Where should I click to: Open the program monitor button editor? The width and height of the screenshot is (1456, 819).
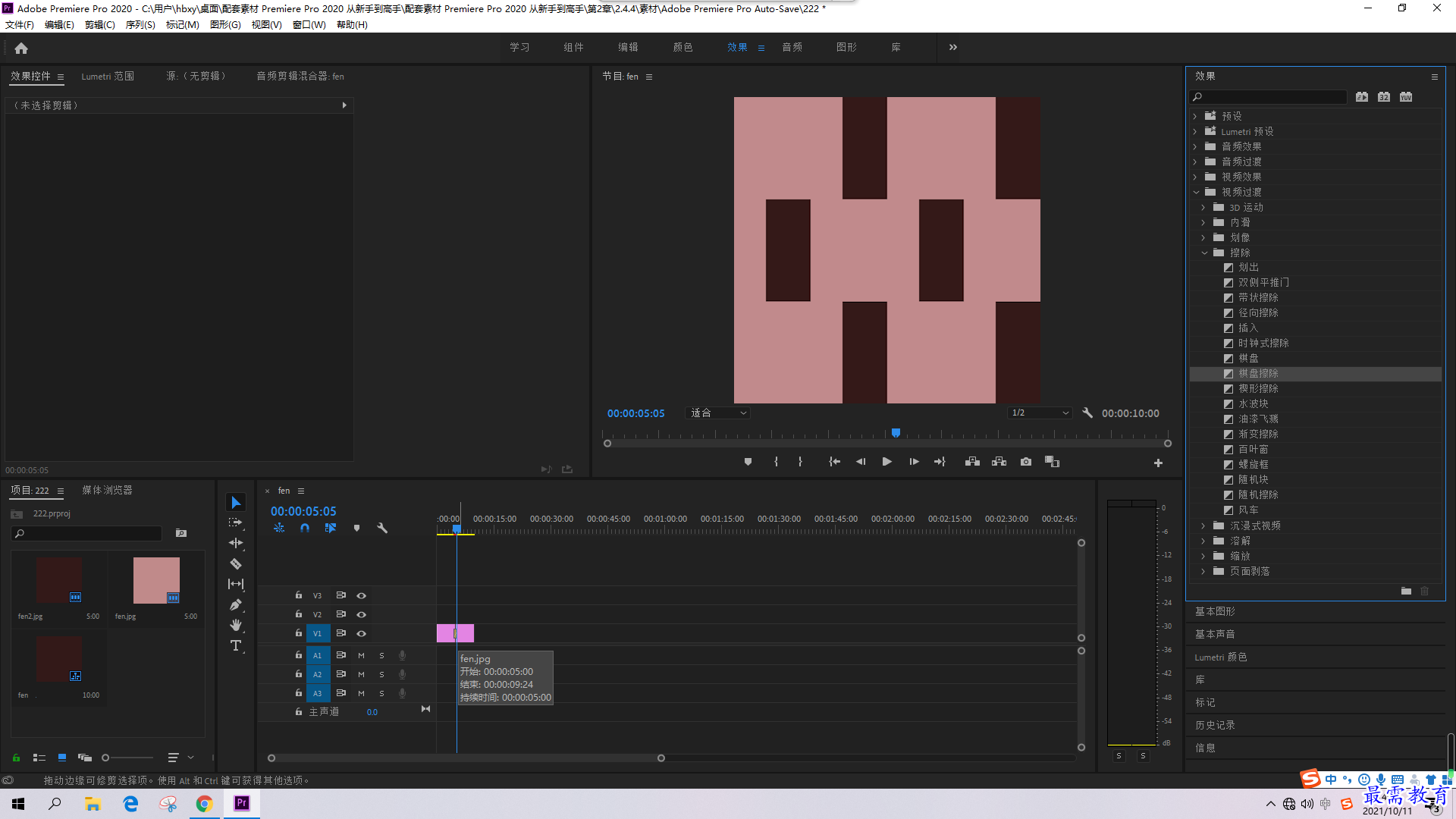pyautogui.click(x=1158, y=463)
